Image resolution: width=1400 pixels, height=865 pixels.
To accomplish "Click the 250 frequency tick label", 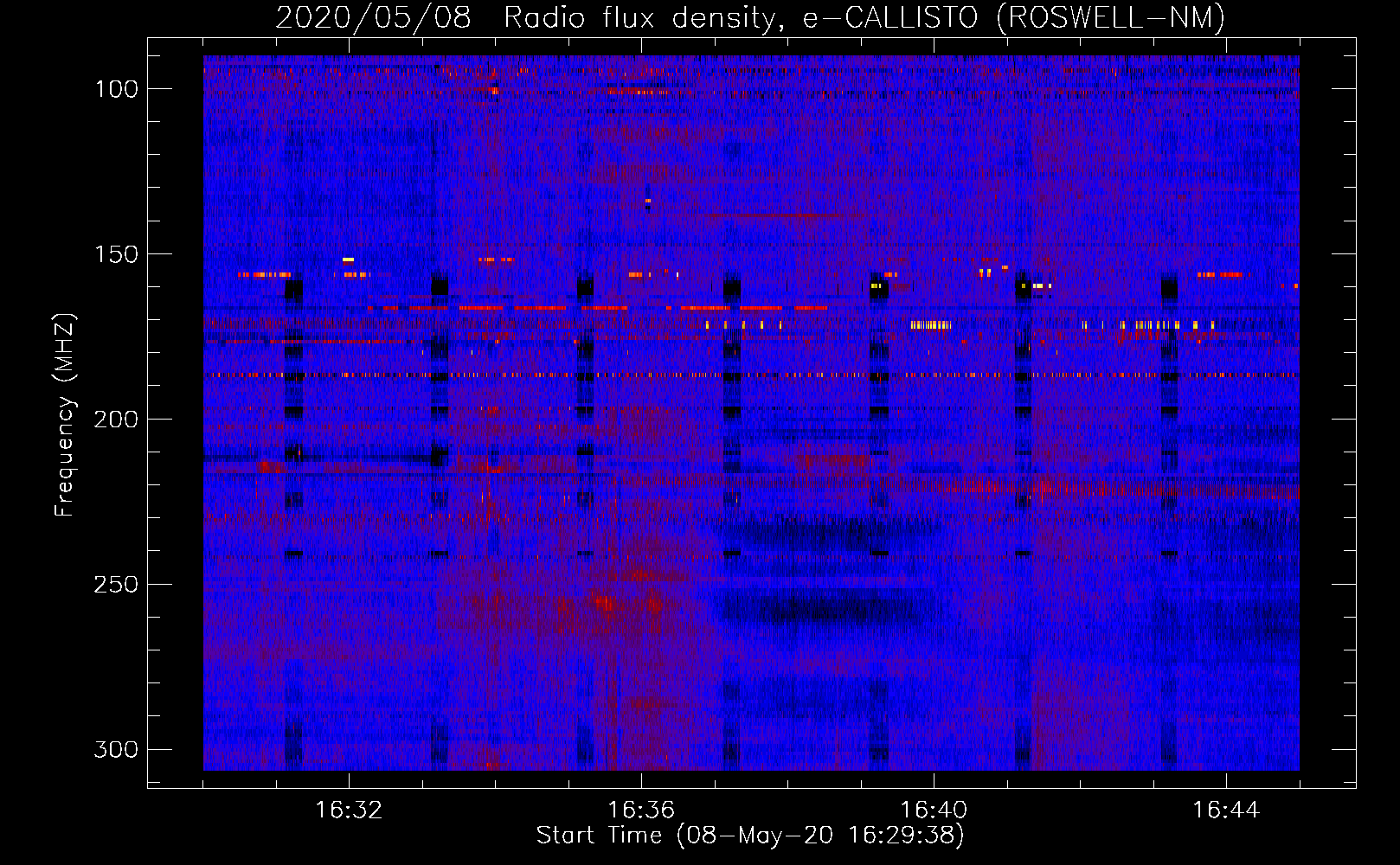I will [117, 585].
